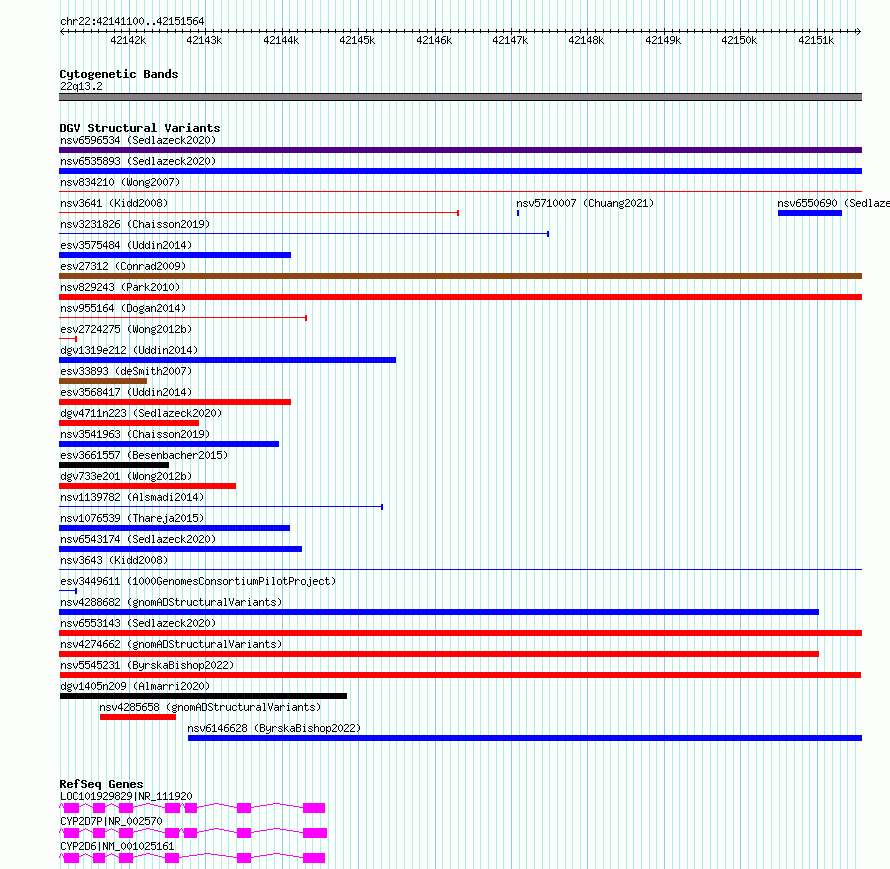Click nsv955164 (Dogan2014) label
Screen dimensions: 890x869
point(123,308)
